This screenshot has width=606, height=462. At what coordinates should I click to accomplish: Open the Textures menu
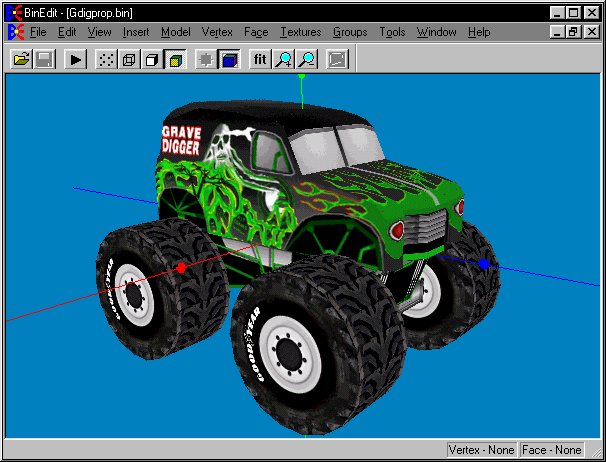pyautogui.click(x=300, y=32)
